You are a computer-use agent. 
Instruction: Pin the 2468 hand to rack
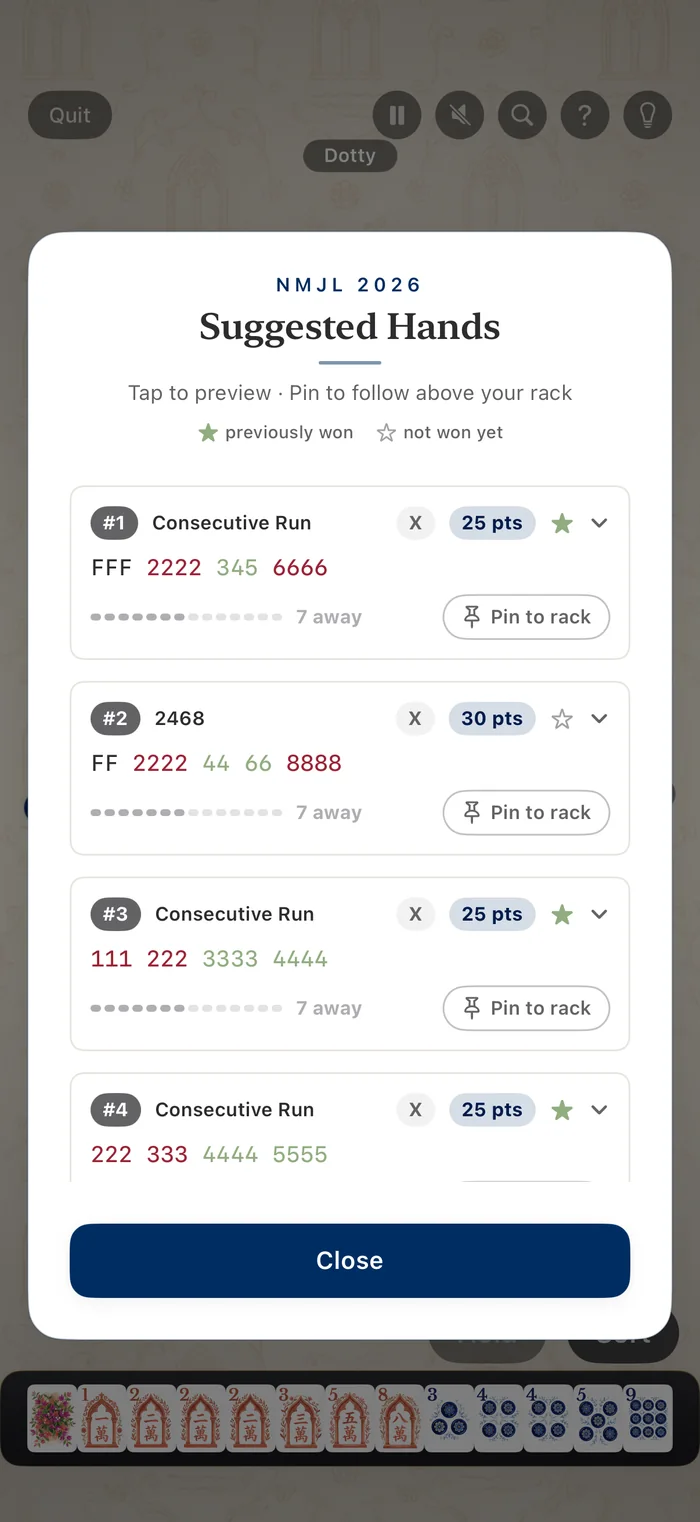526,812
